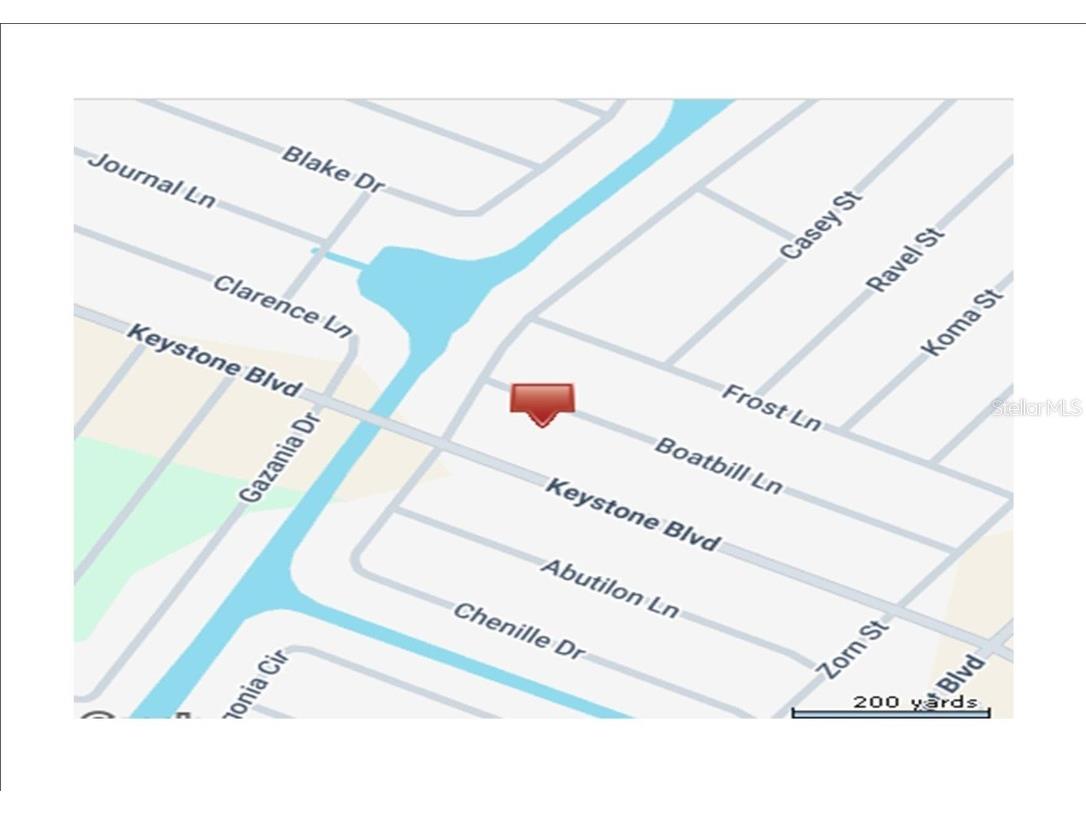Click the Frost Ln street label

[772, 407]
